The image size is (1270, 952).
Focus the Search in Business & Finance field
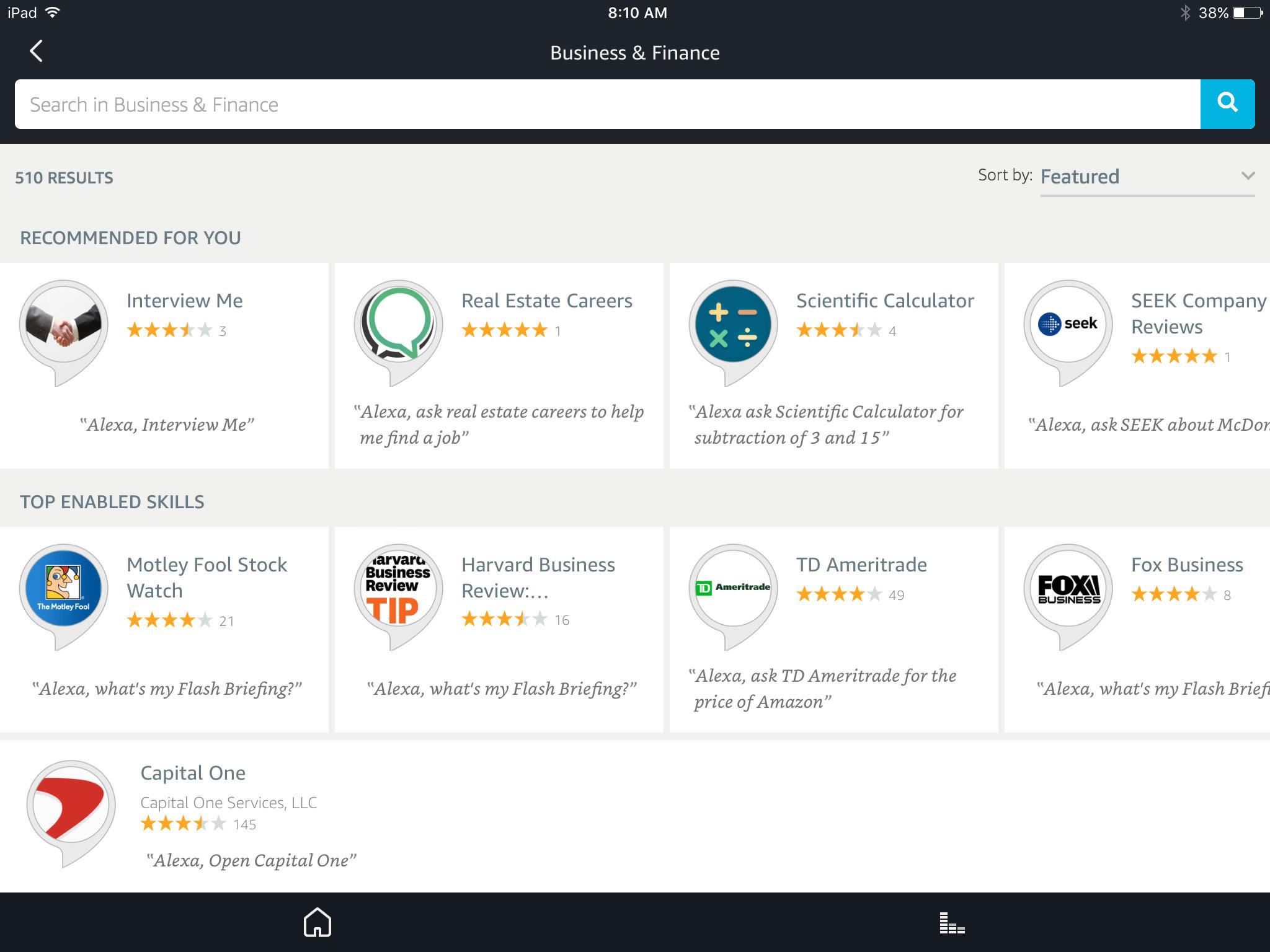(x=608, y=104)
